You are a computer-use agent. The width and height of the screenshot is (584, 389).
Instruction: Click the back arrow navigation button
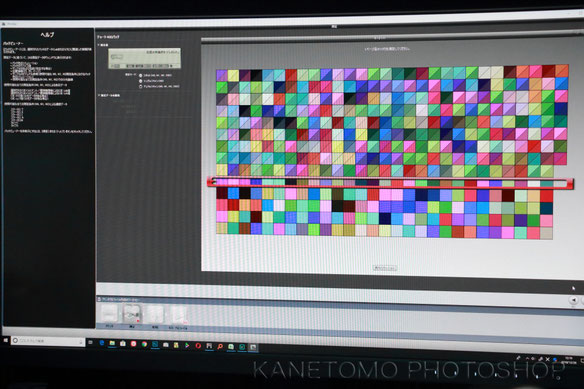coord(574,300)
